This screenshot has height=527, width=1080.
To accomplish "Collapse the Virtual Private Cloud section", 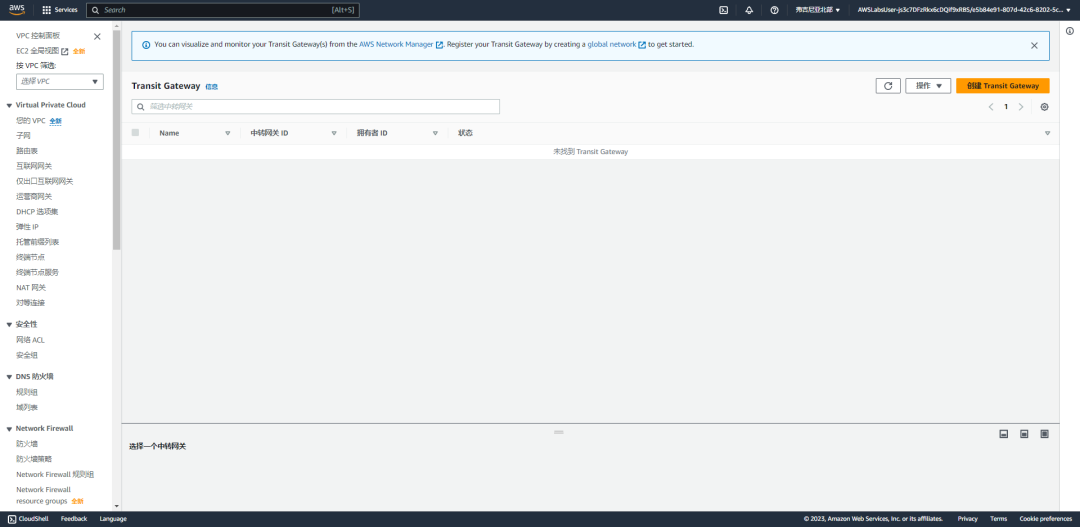I will (10, 105).
